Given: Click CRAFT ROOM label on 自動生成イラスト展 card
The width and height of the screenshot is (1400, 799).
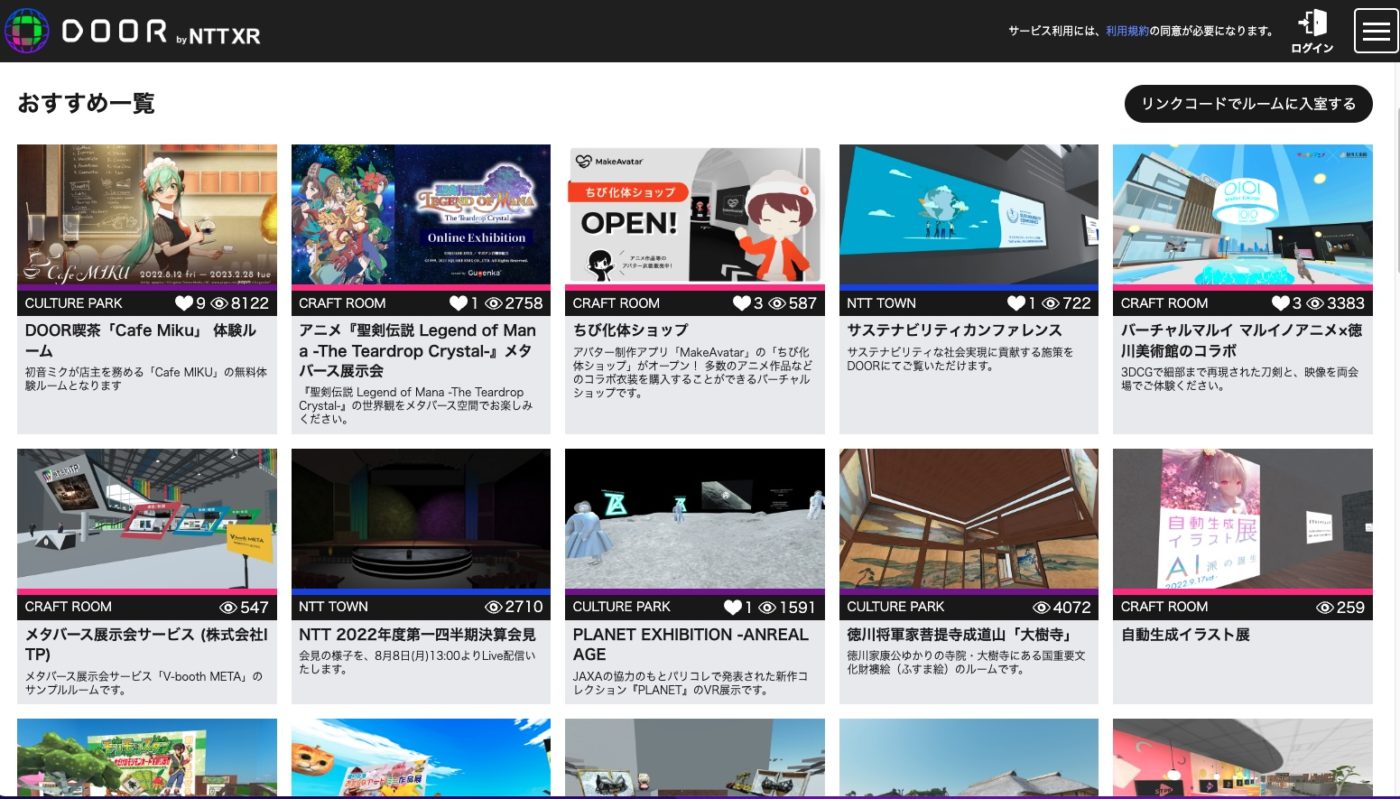Looking at the screenshot, I should [1164, 607].
